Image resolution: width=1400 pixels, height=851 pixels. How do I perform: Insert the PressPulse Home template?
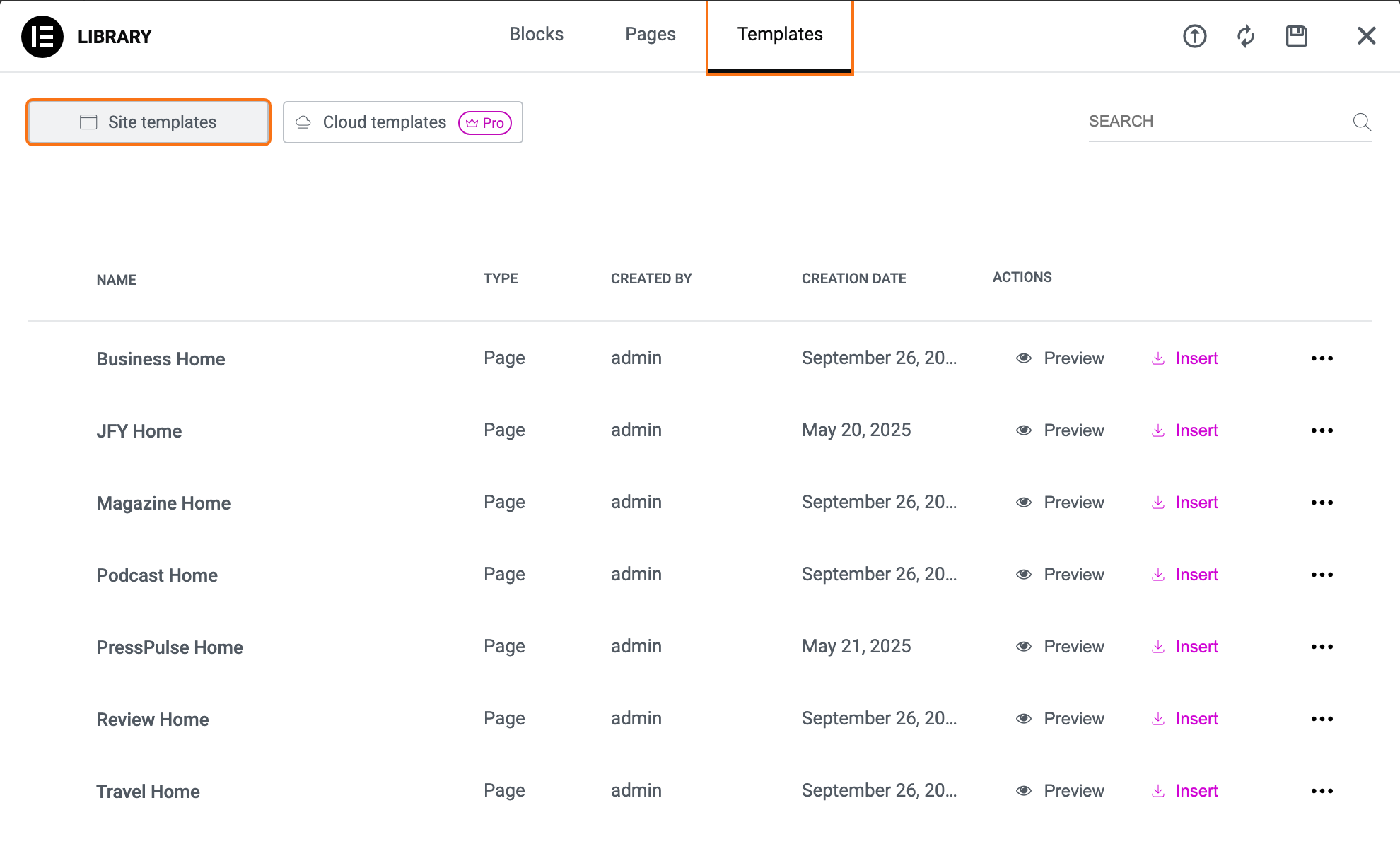[x=1185, y=647]
